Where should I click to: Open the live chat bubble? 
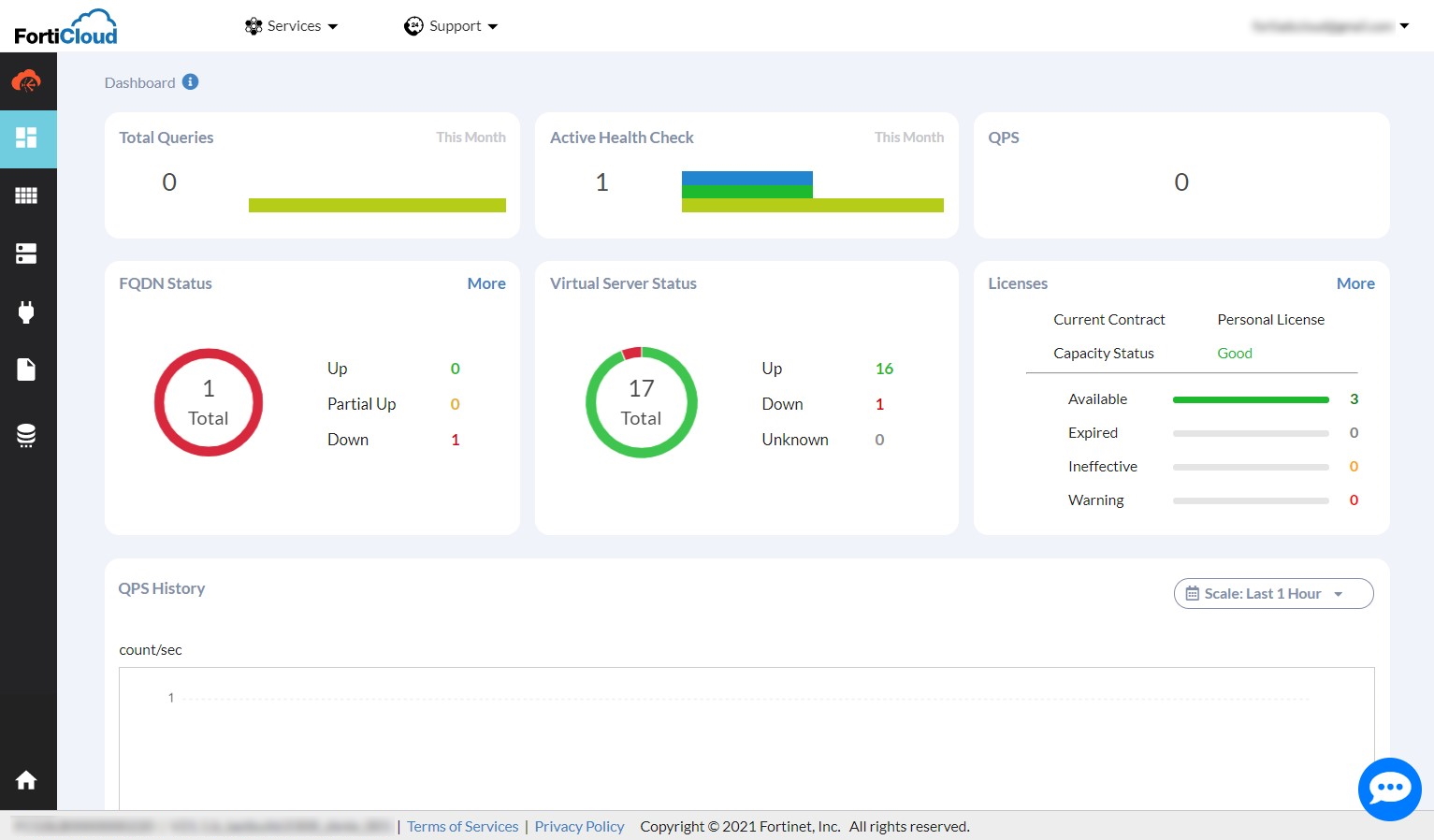click(1389, 789)
